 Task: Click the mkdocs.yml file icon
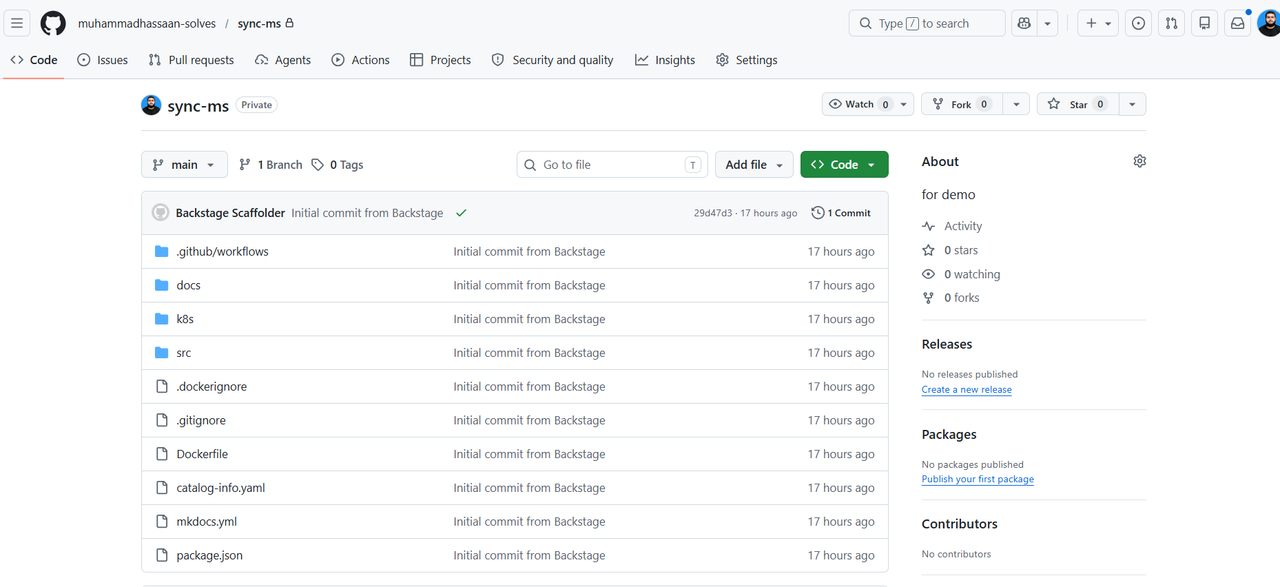(x=162, y=522)
